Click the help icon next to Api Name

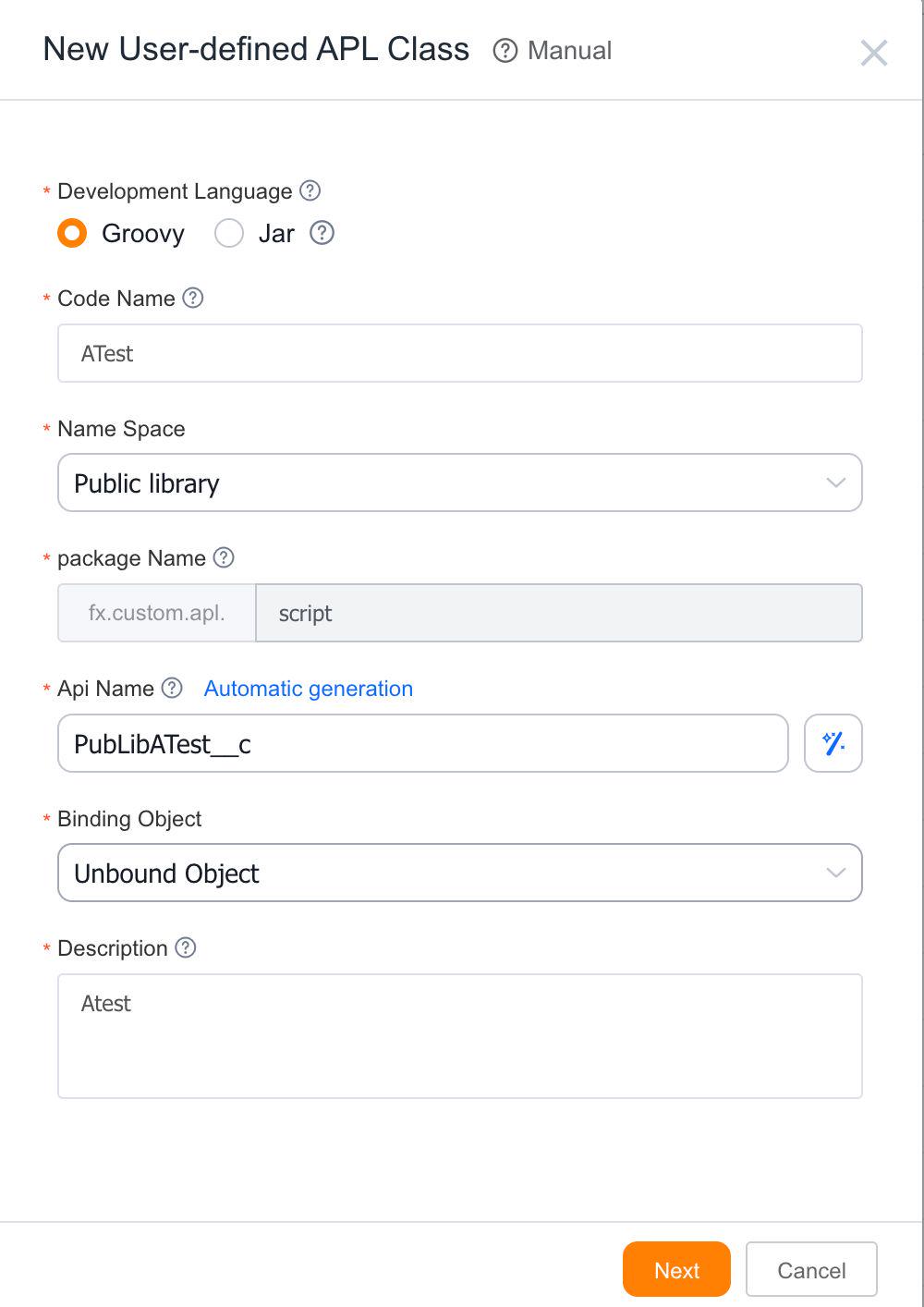[171, 688]
